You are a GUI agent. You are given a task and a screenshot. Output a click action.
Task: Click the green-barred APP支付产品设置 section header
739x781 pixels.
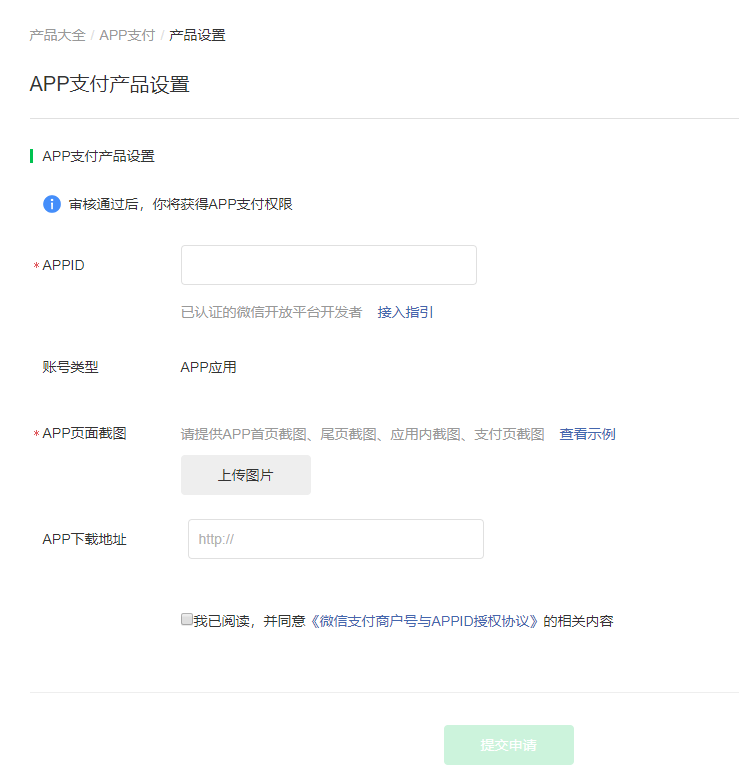click(98, 156)
